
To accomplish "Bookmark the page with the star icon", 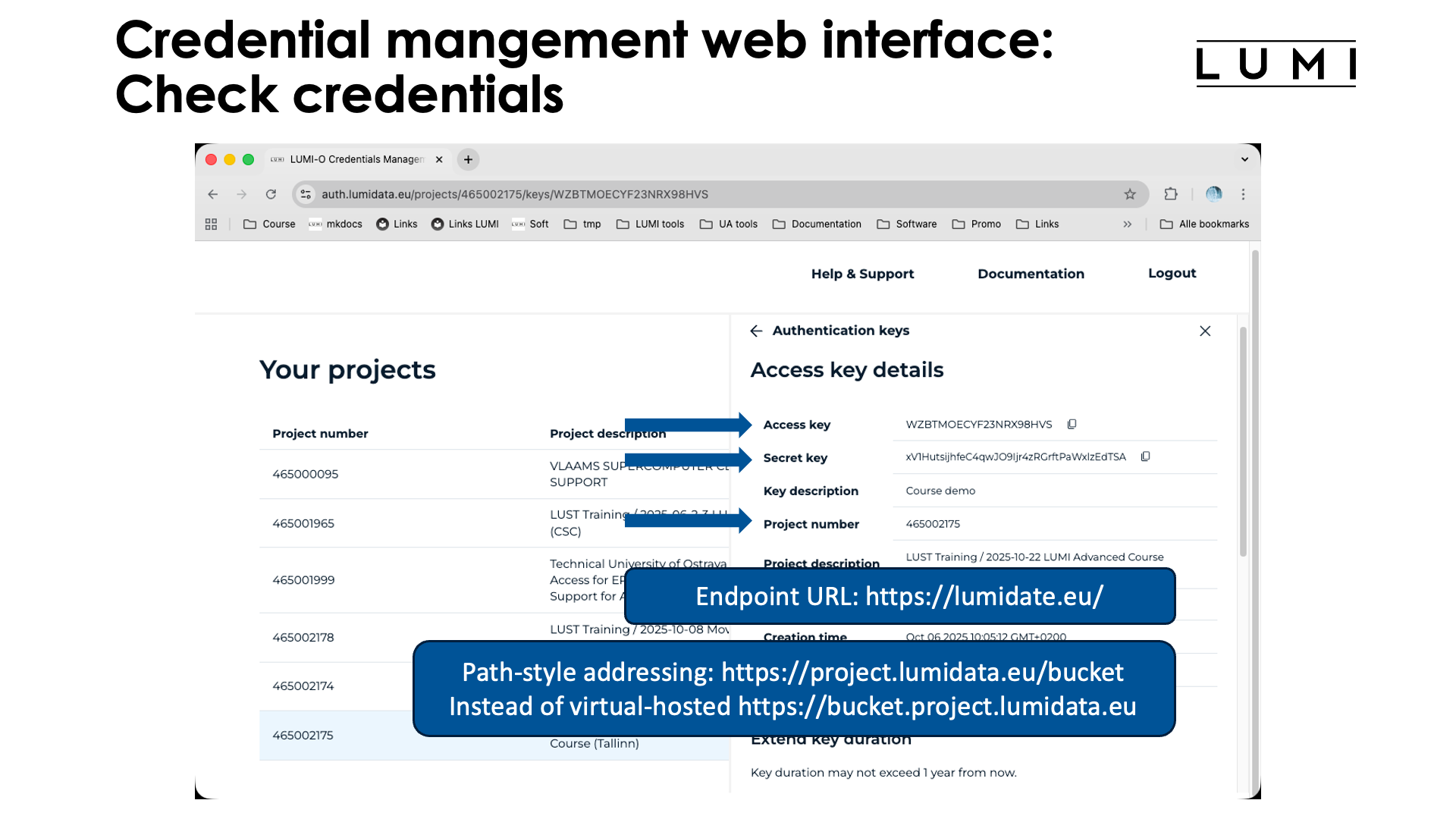I will (1131, 194).
